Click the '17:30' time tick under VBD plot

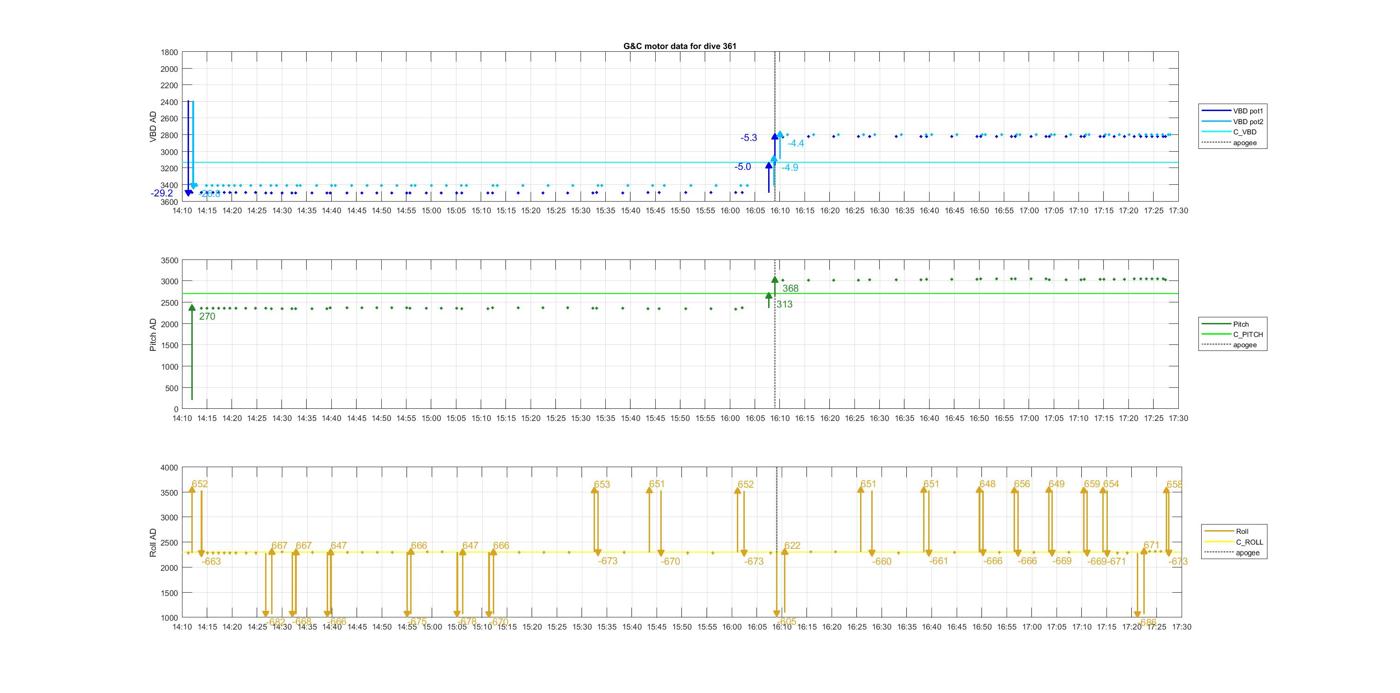(x=1179, y=211)
